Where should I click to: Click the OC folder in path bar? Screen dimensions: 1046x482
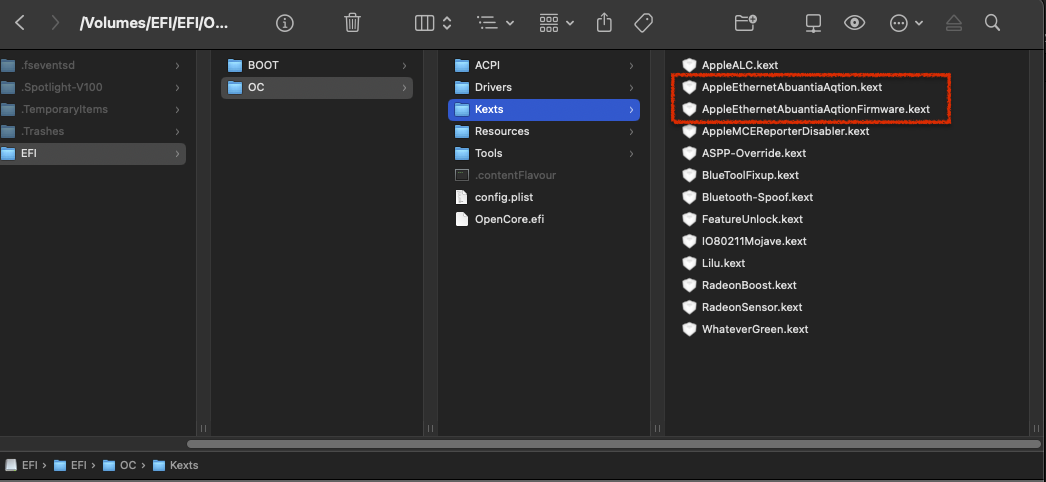(x=120, y=465)
